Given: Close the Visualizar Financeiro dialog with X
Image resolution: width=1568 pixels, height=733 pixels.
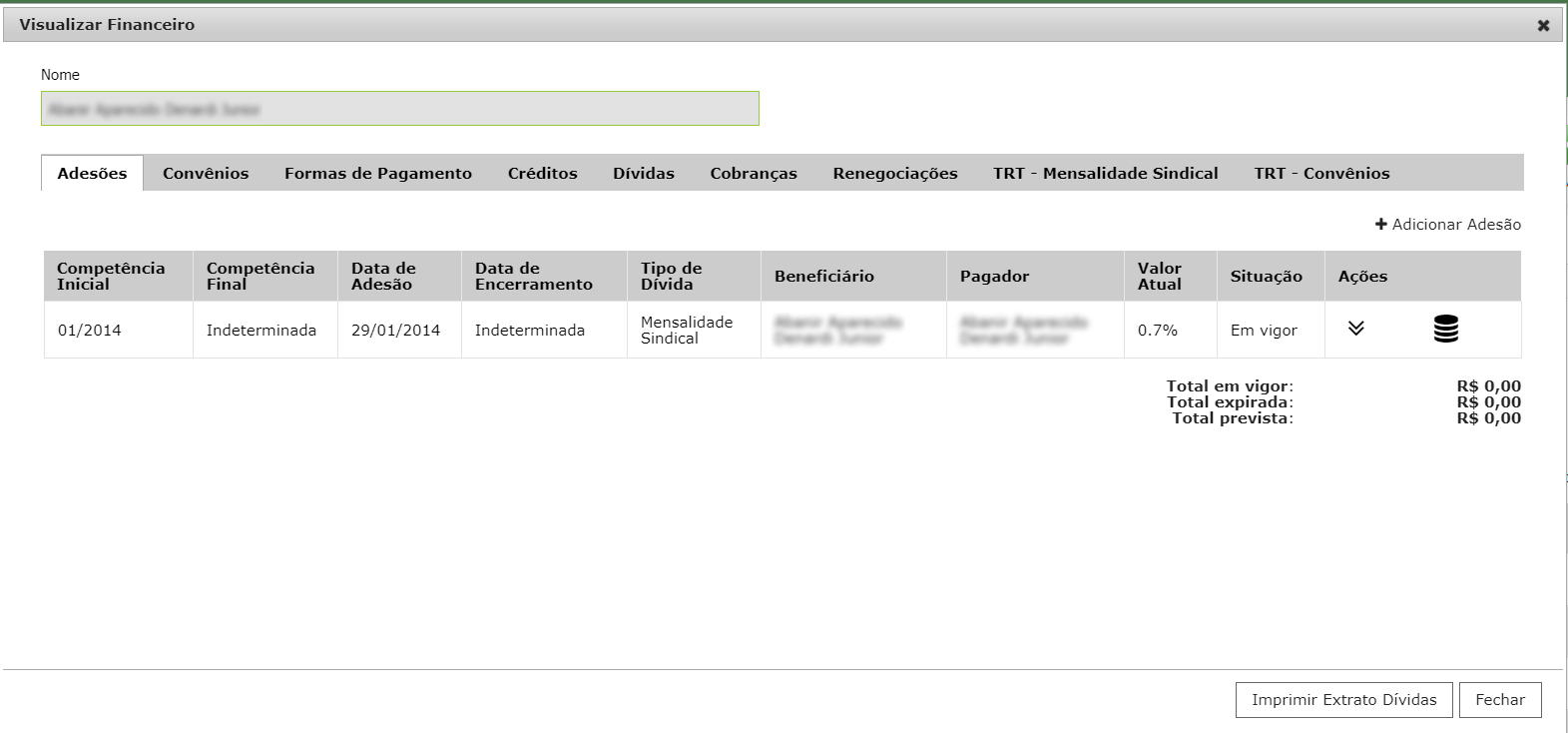Looking at the screenshot, I should point(1543,26).
